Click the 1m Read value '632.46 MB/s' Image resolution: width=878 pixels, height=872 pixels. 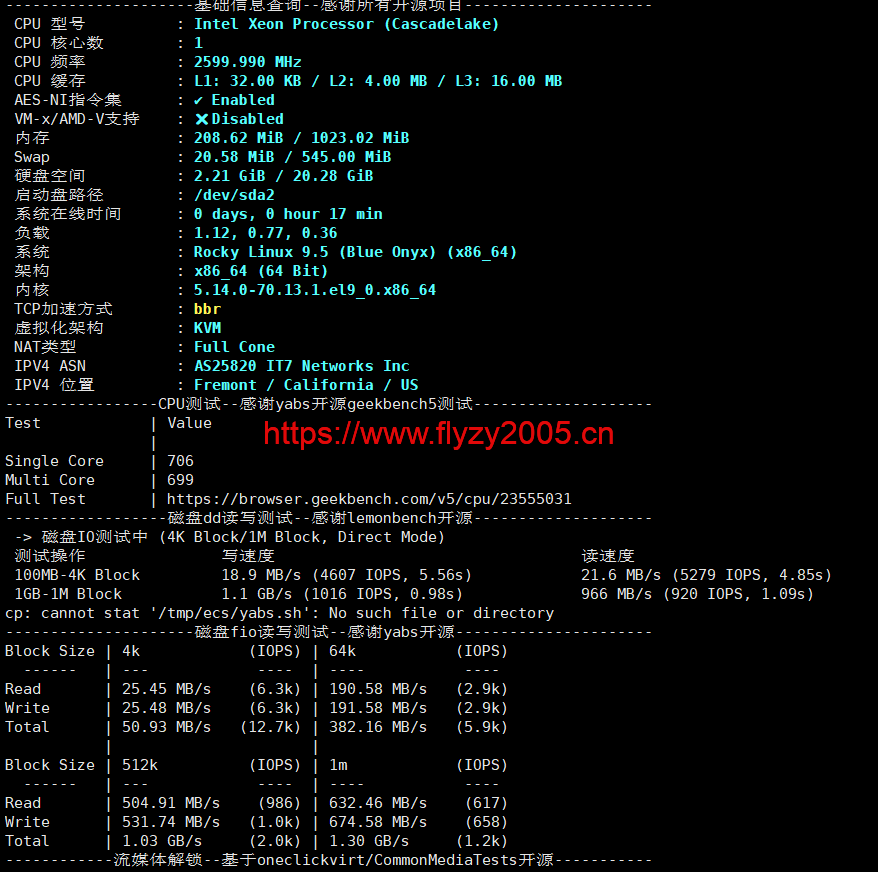[378, 803]
